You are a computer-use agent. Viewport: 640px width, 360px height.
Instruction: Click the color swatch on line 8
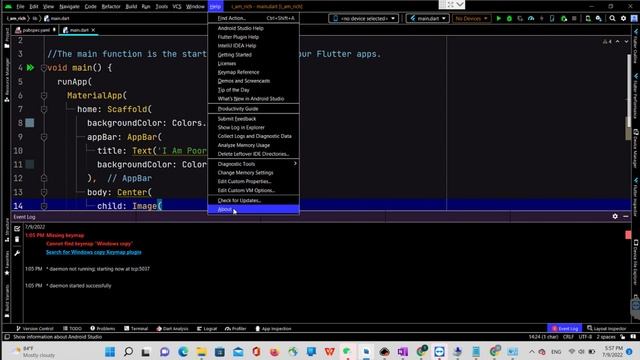[30, 123]
